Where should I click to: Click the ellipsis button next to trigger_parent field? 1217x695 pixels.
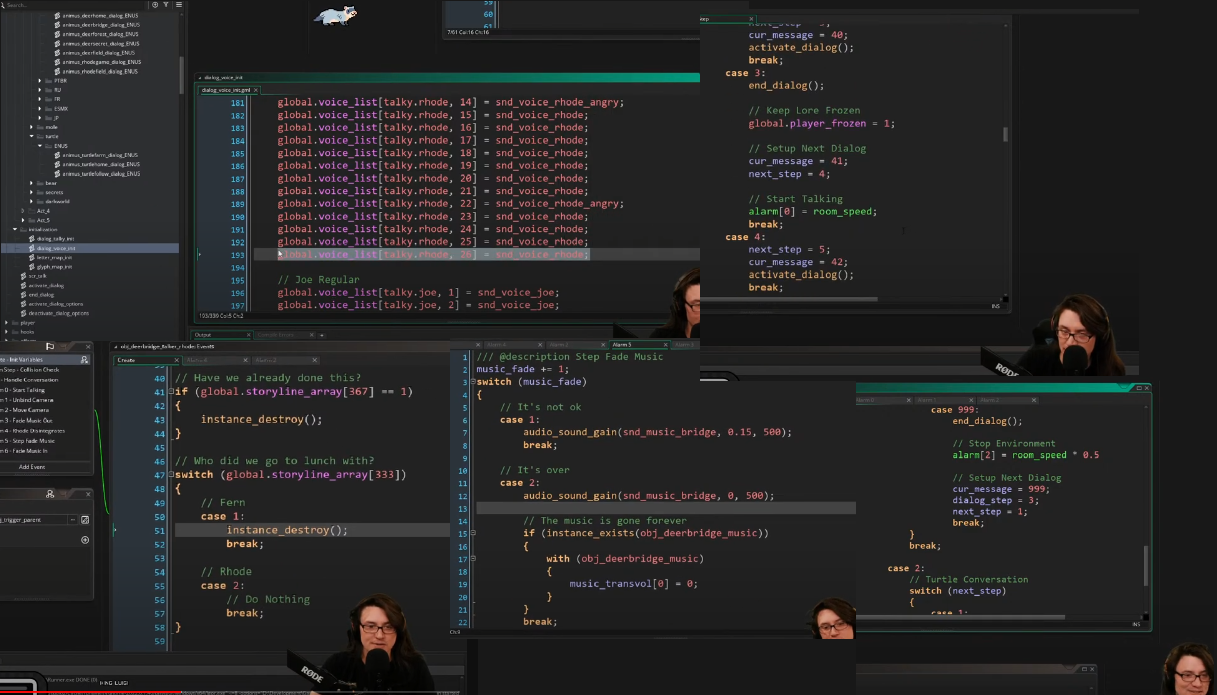click(72, 519)
